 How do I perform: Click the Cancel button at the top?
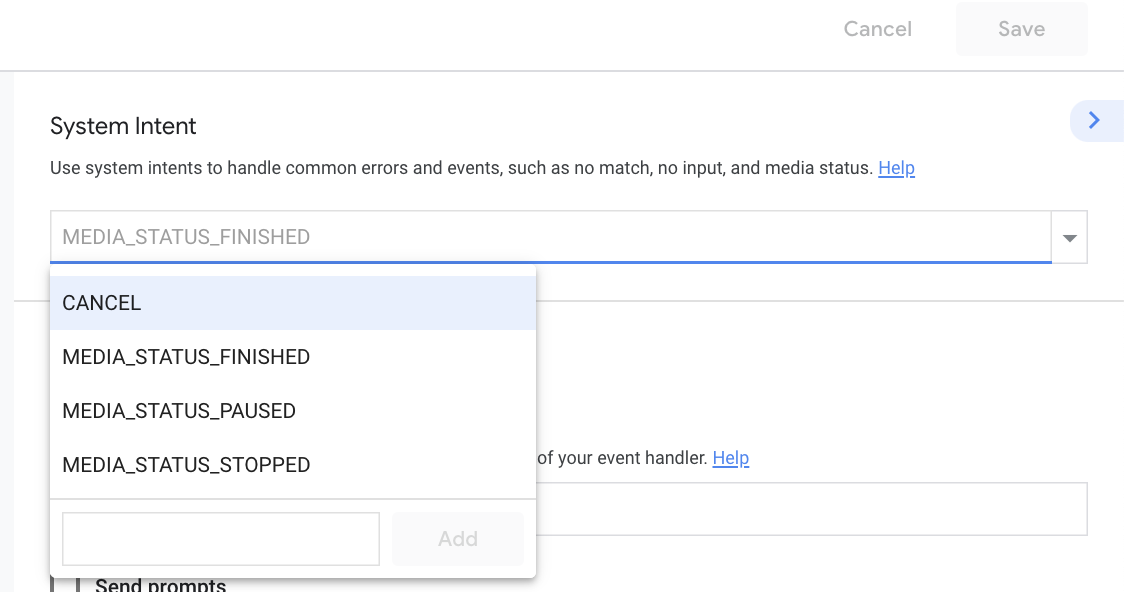877,29
